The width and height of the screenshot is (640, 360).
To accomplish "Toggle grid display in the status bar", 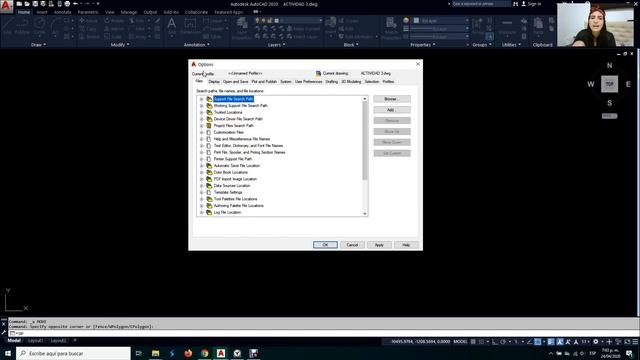I will pyautogui.click(x=473, y=342).
